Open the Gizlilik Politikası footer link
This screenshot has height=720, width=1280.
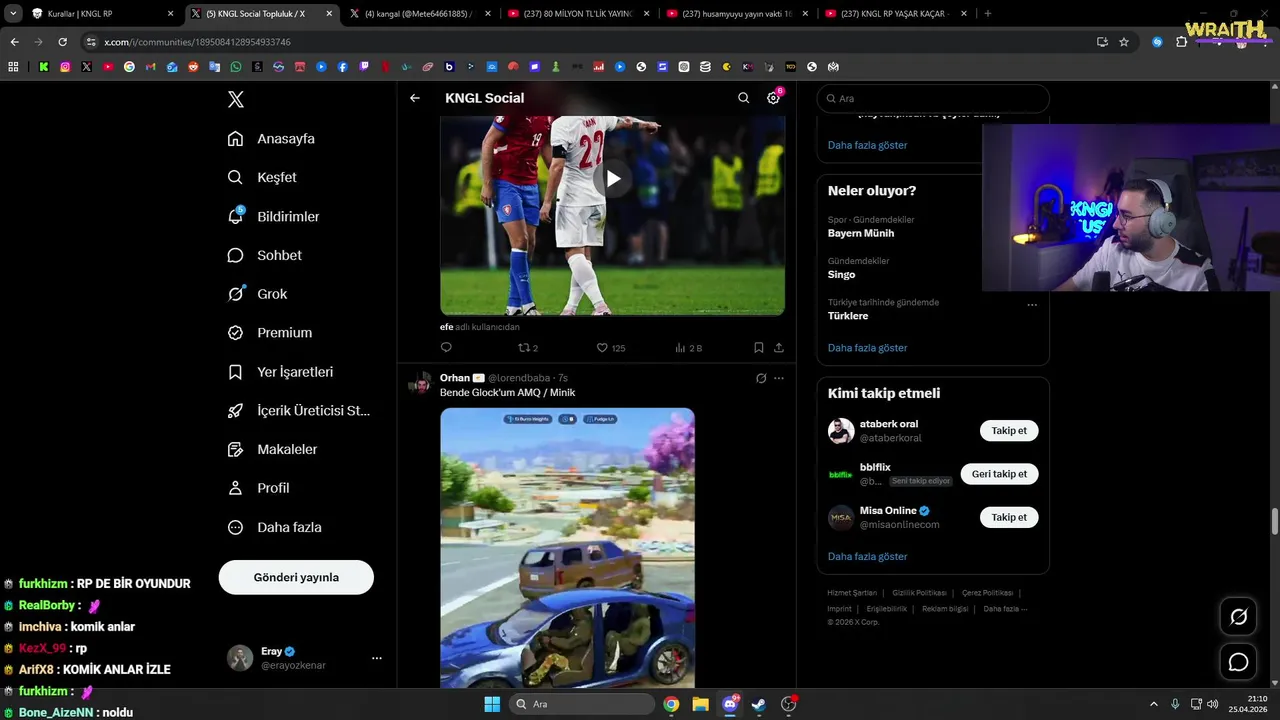point(919,593)
